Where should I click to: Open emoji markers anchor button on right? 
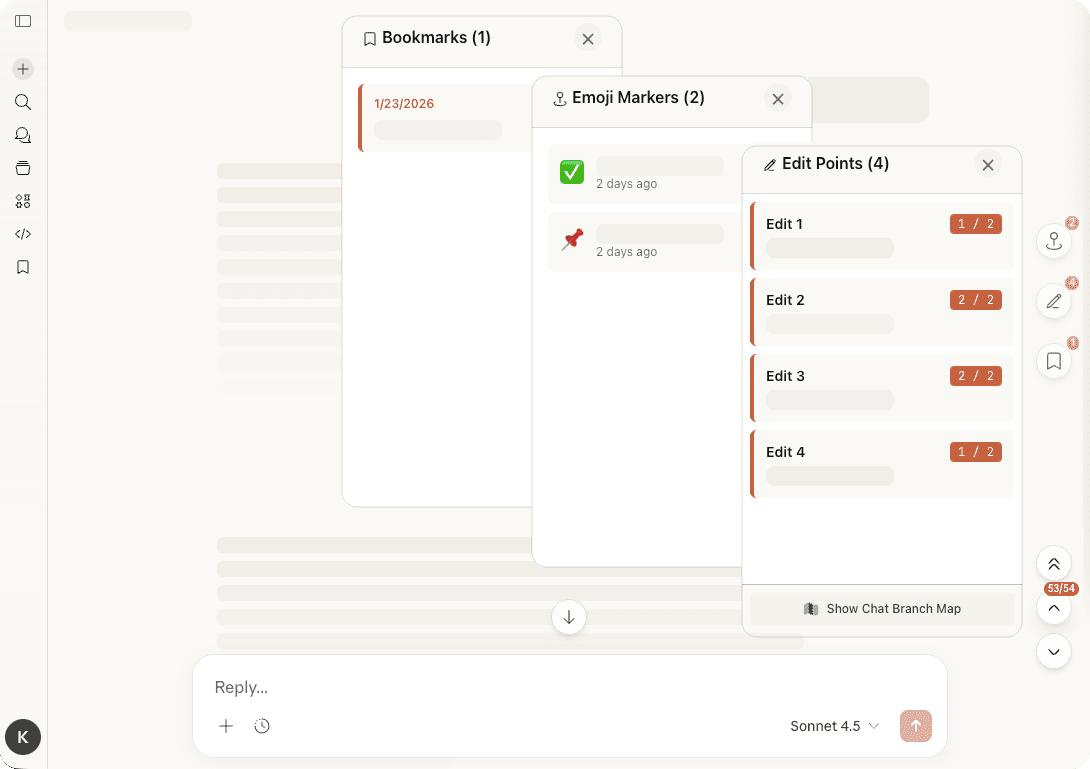(x=1053, y=241)
